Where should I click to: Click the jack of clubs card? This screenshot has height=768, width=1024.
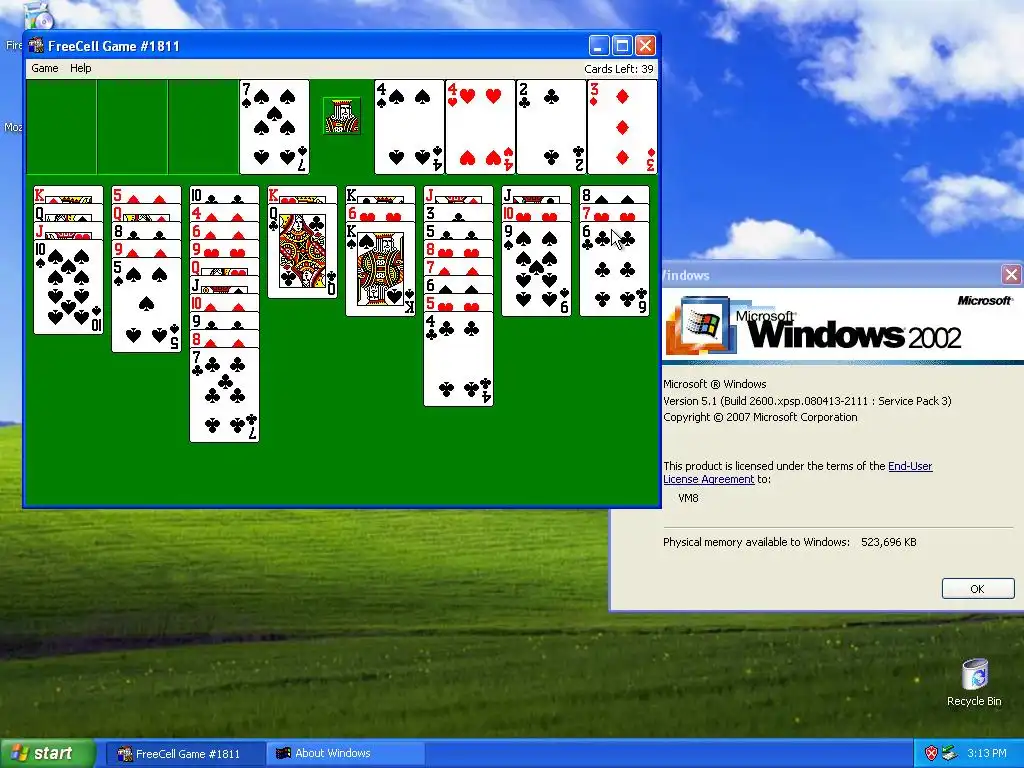(536, 195)
